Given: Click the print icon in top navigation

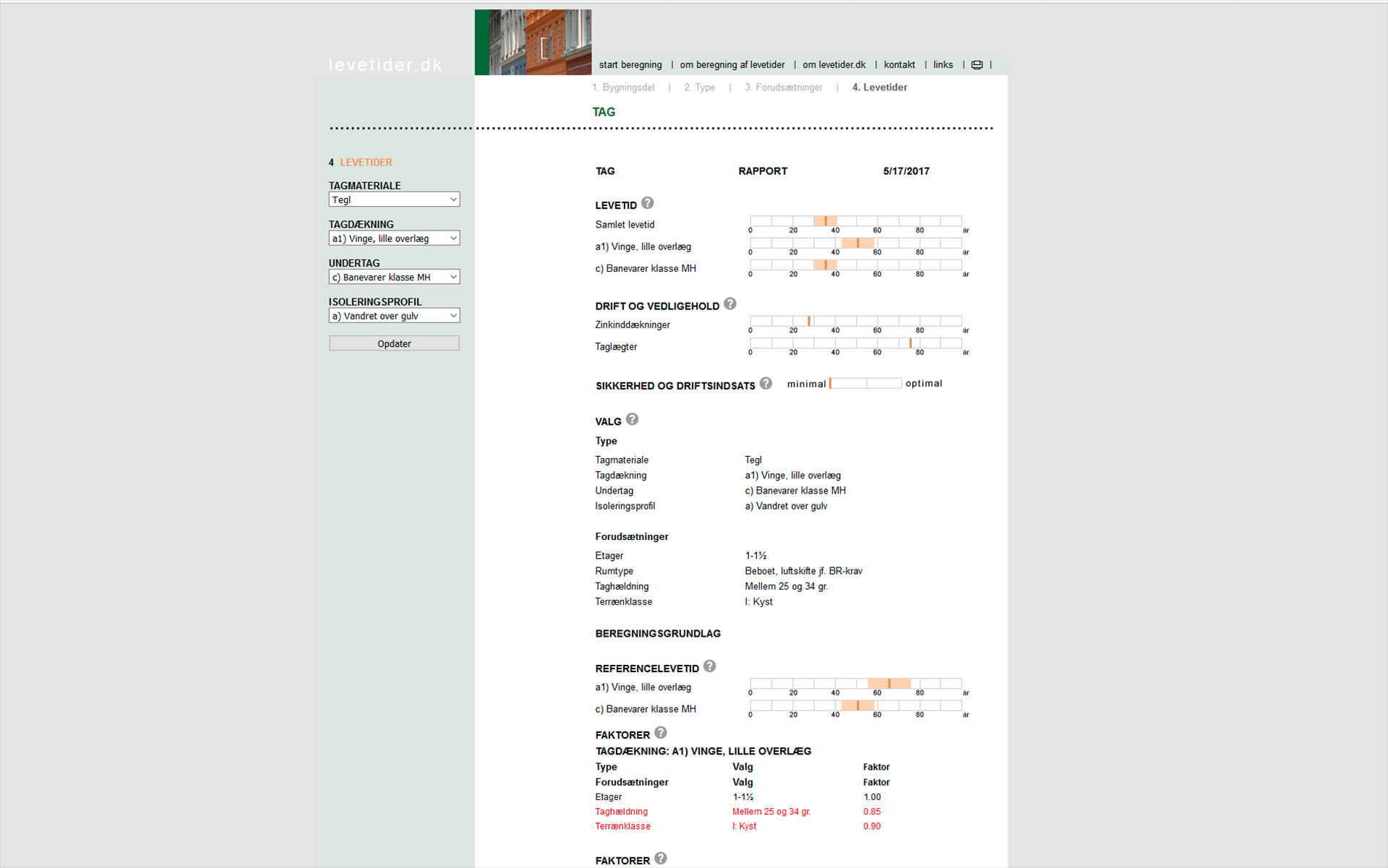Looking at the screenshot, I should [977, 65].
